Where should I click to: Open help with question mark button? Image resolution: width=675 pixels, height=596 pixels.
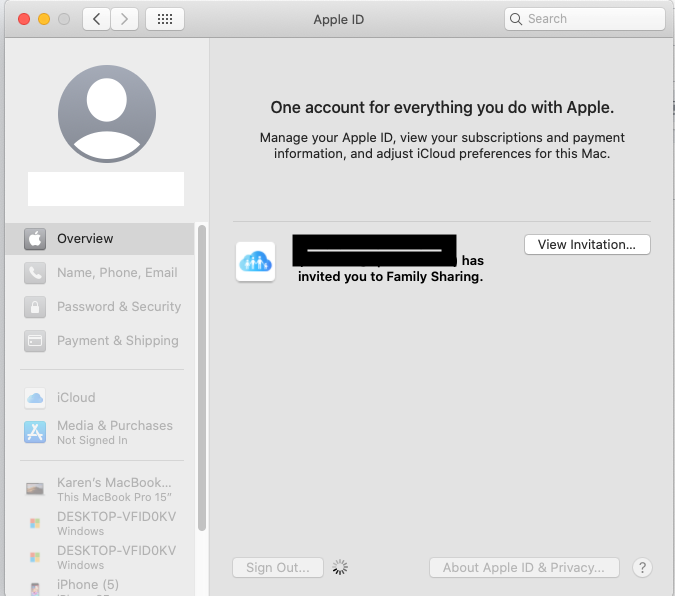pyautogui.click(x=642, y=568)
